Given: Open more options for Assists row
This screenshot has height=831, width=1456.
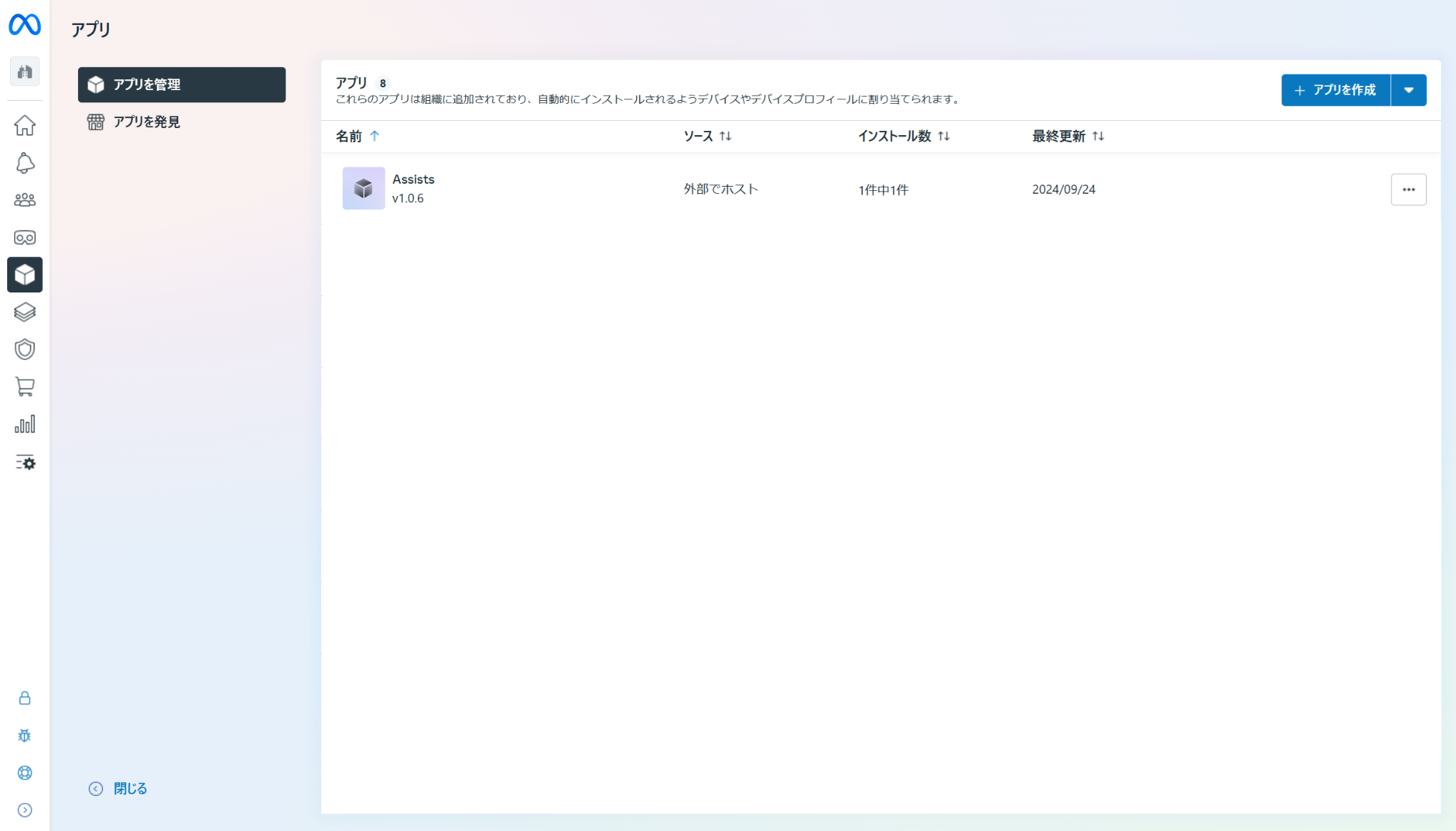Looking at the screenshot, I should click(1408, 190).
